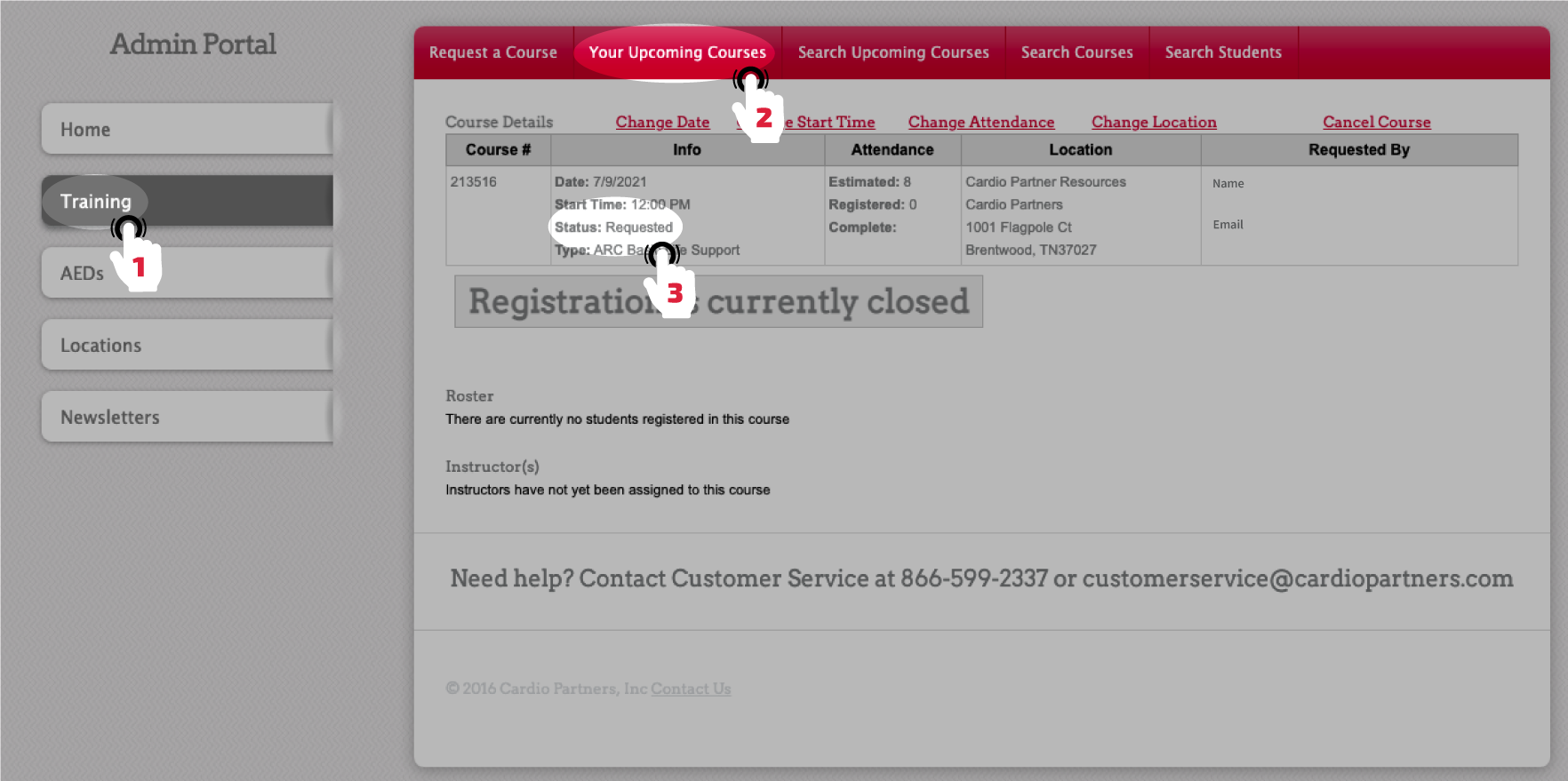Switch to the Request a Course tab
The image size is (1568, 781).
(492, 52)
